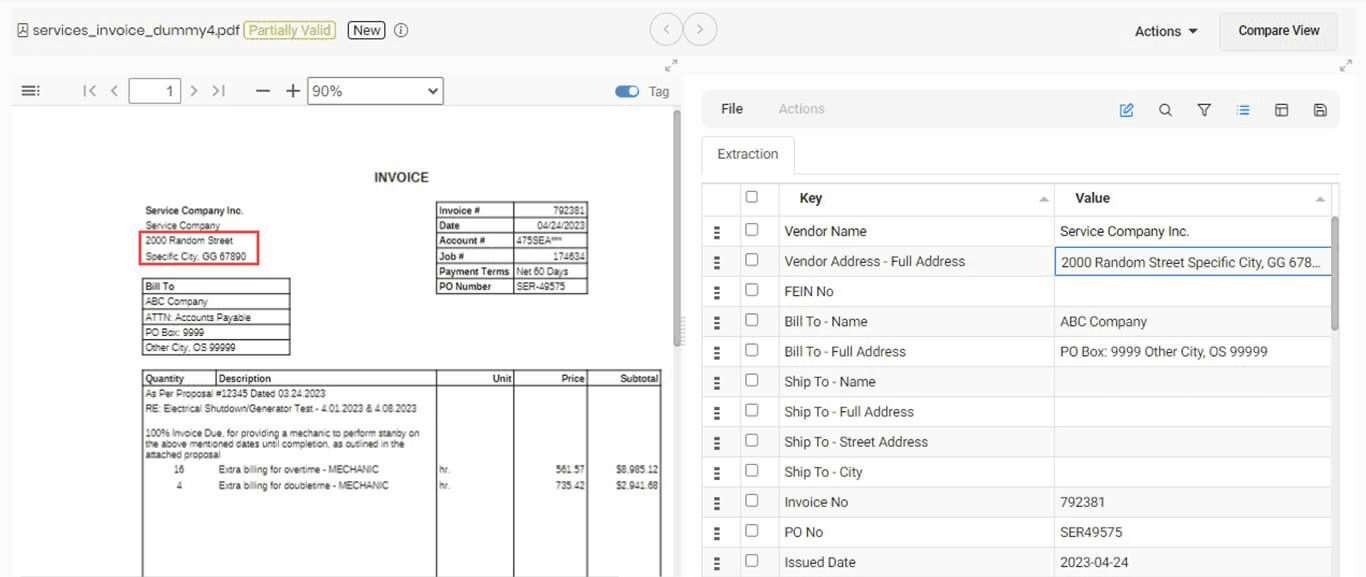The image size is (1366, 577).
Task: Save extraction with floppy disk icon
Action: point(1320,110)
